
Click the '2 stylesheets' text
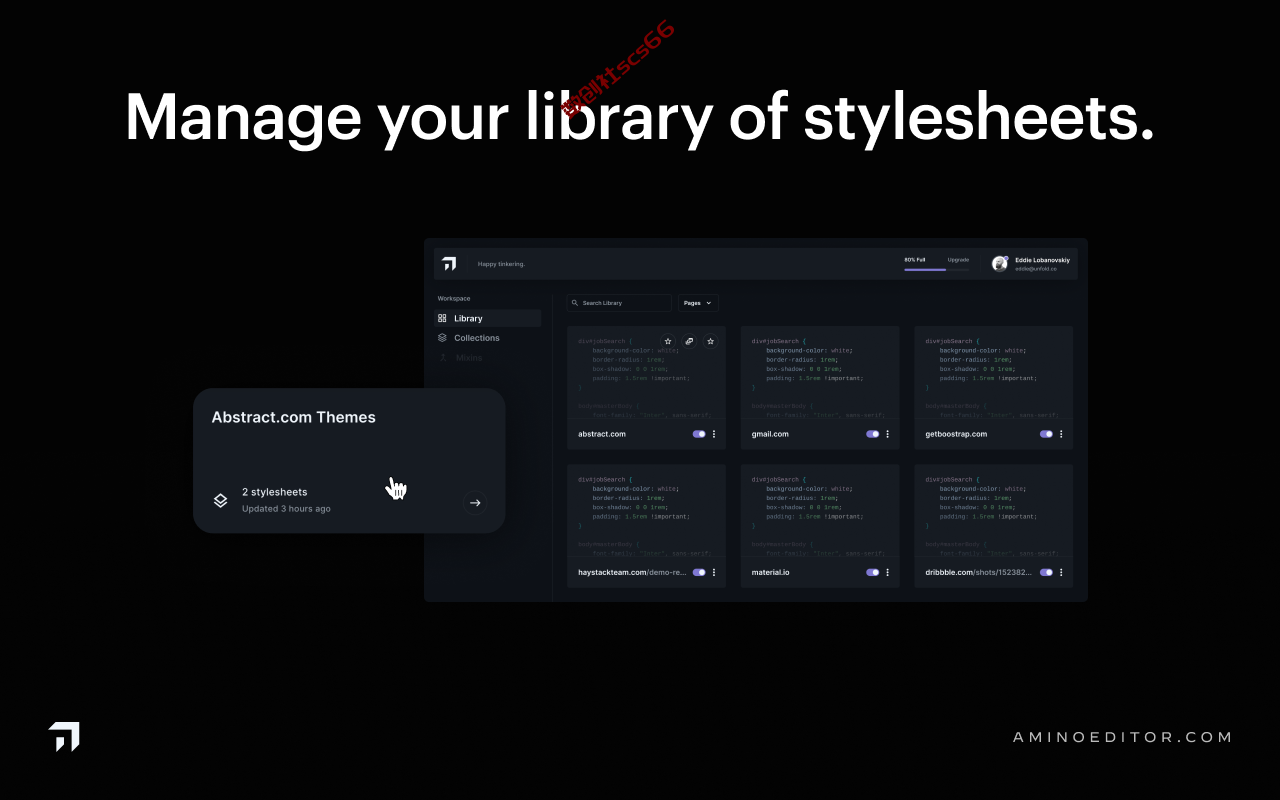click(274, 492)
